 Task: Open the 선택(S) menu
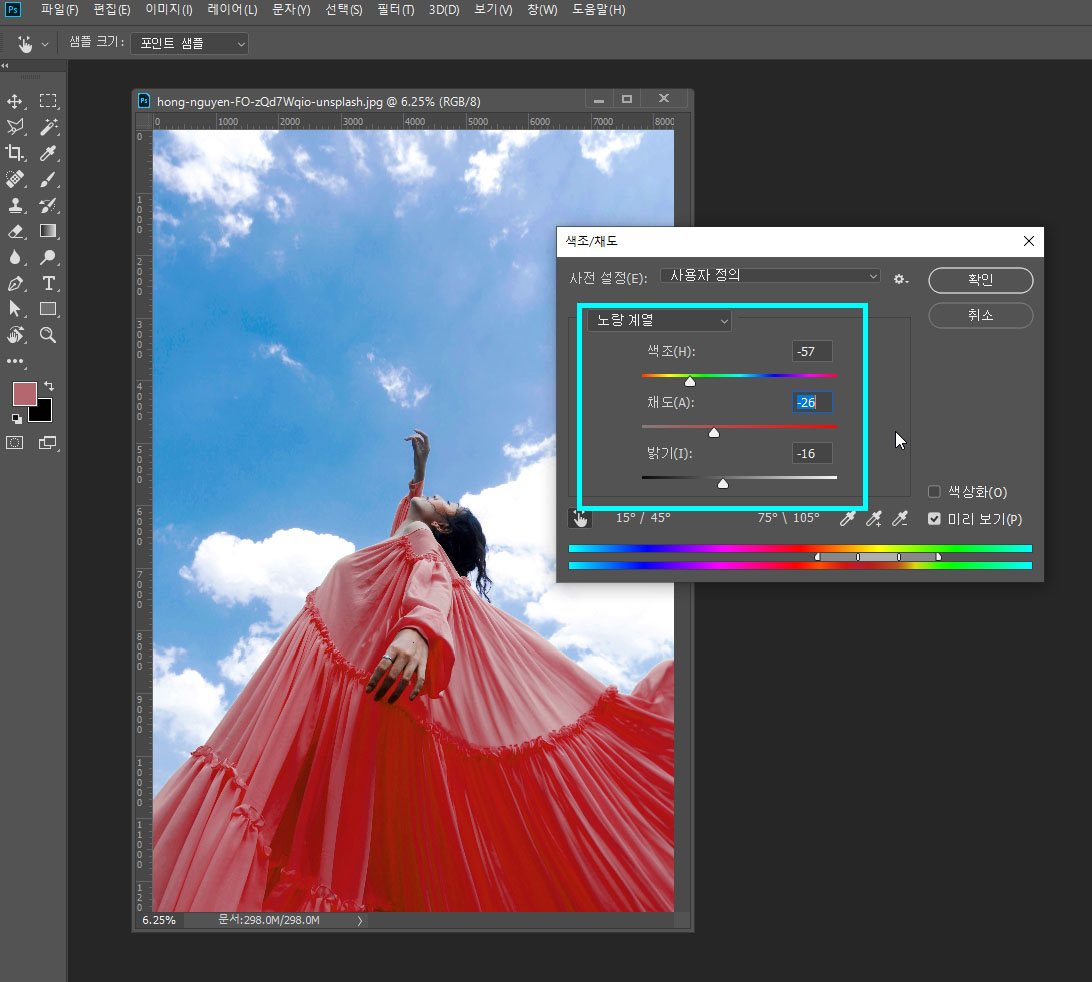pyautogui.click(x=344, y=10)
